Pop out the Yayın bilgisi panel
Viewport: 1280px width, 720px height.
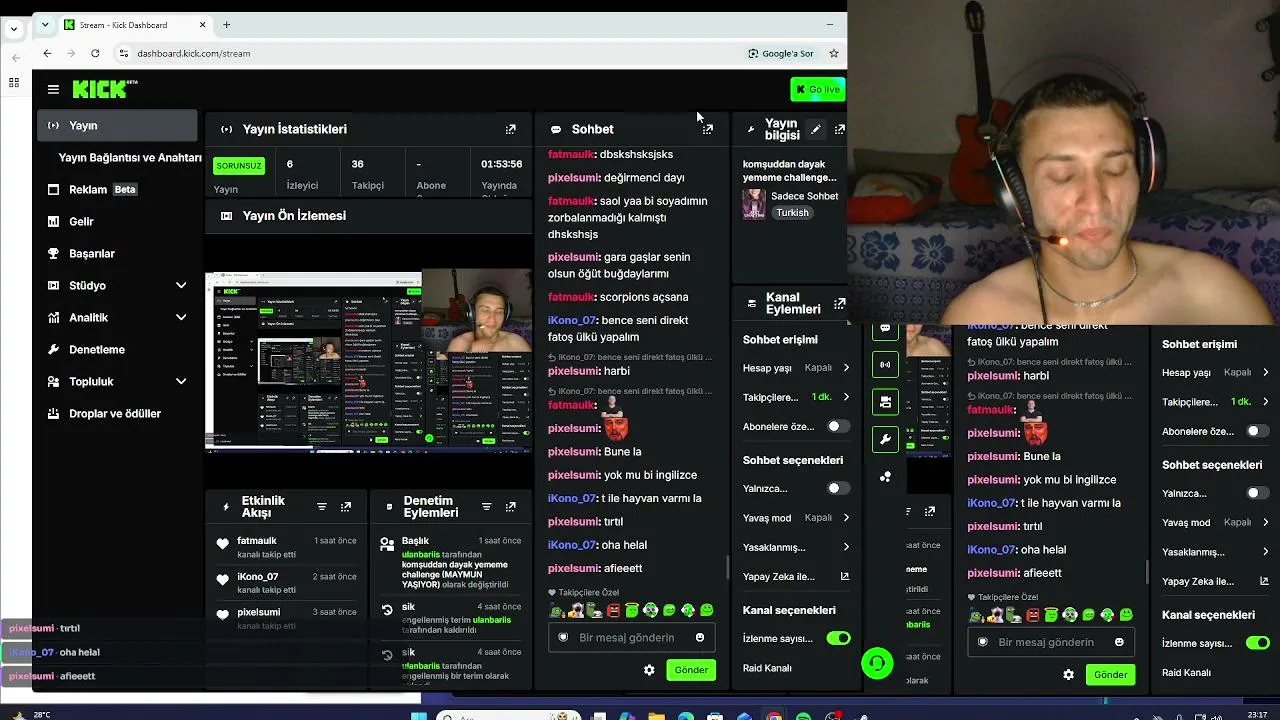(839, 129)
